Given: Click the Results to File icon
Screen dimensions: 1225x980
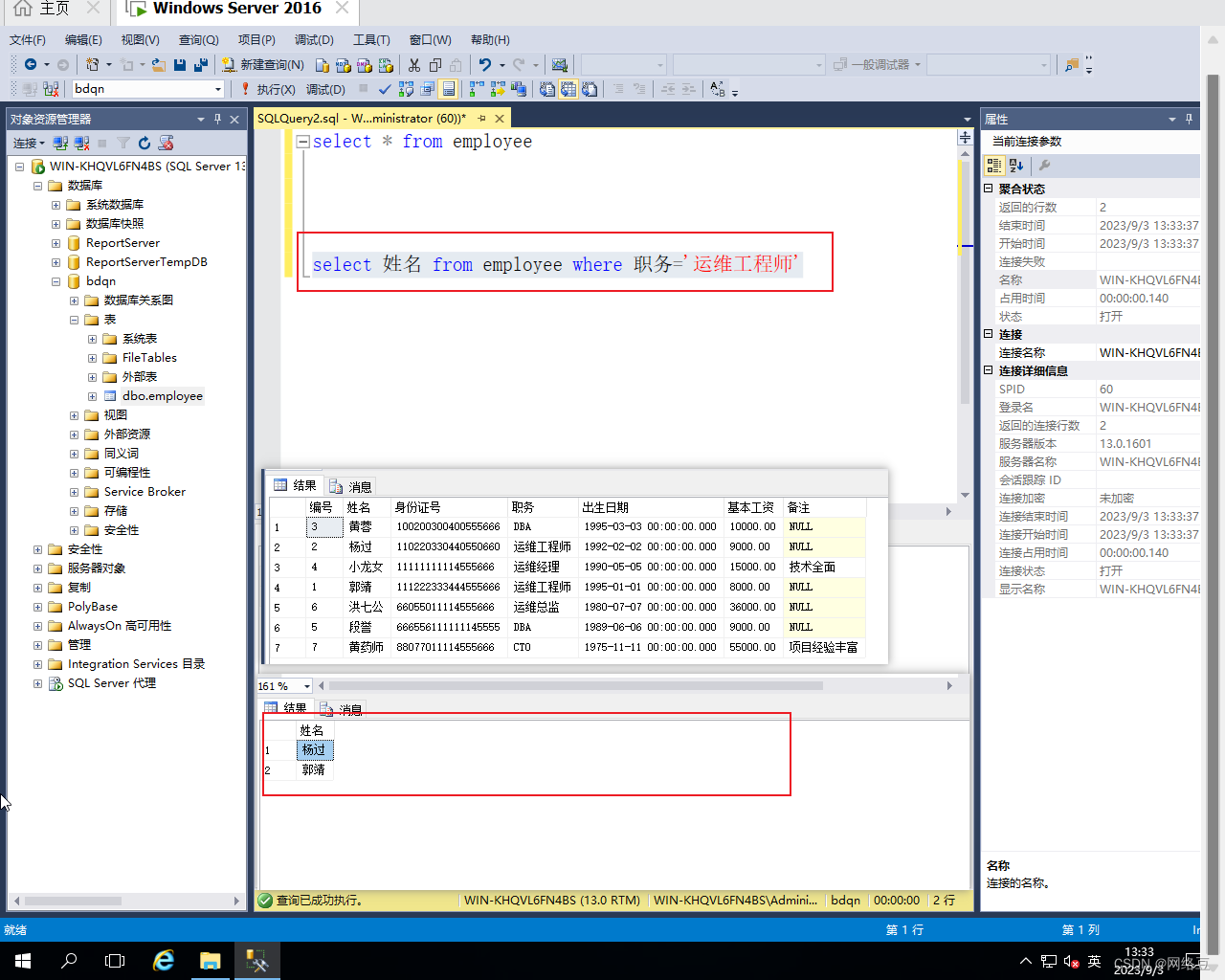Looking at the screenshot, I should point(590,89).
